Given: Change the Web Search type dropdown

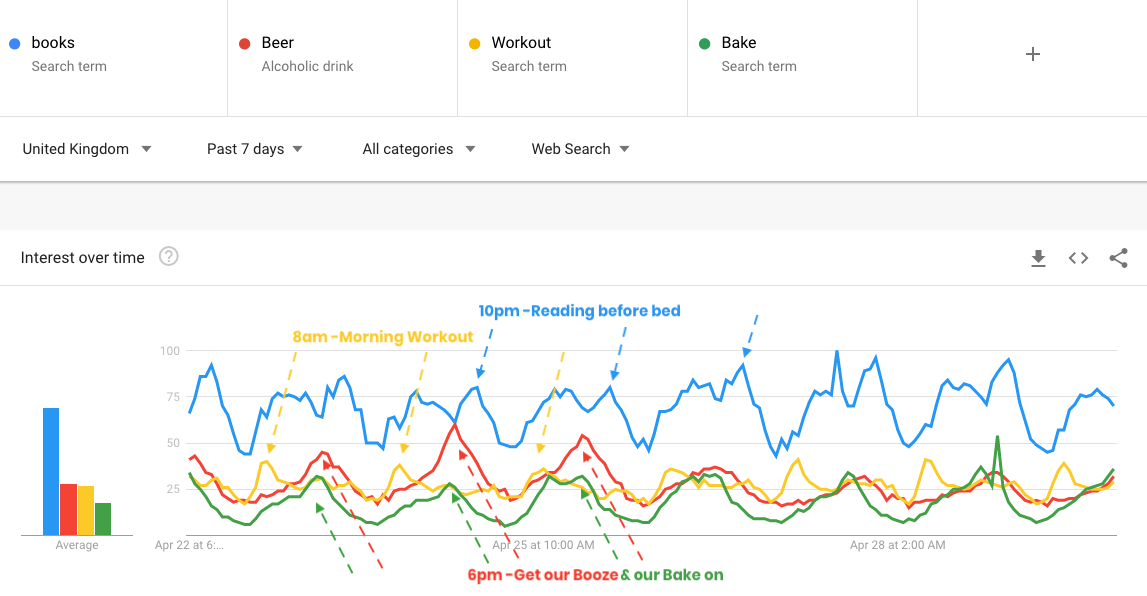Looking at the screenshot, I should click(x=580, y=149).
